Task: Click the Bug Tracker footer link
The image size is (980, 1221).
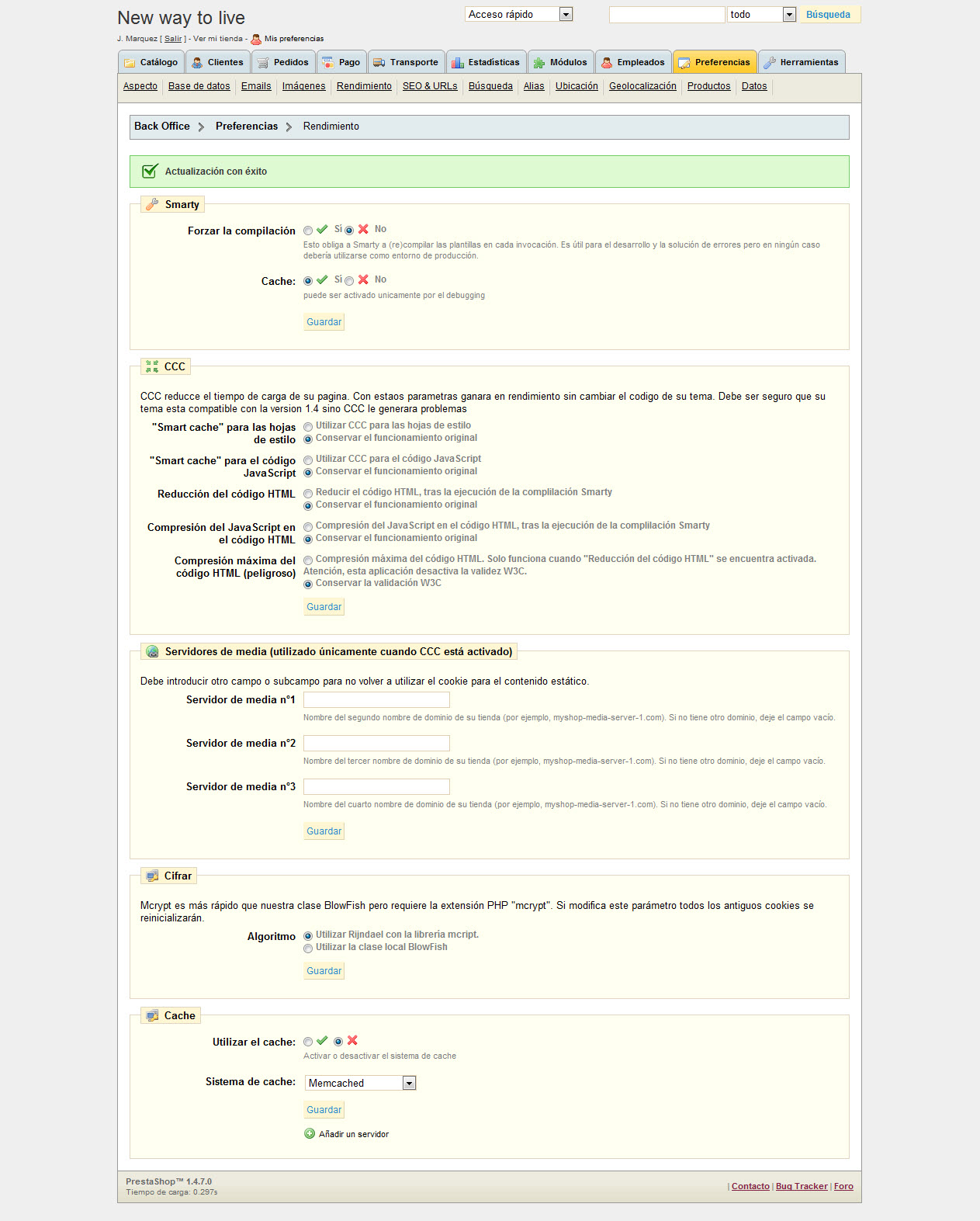Action: click(802, 1186)
